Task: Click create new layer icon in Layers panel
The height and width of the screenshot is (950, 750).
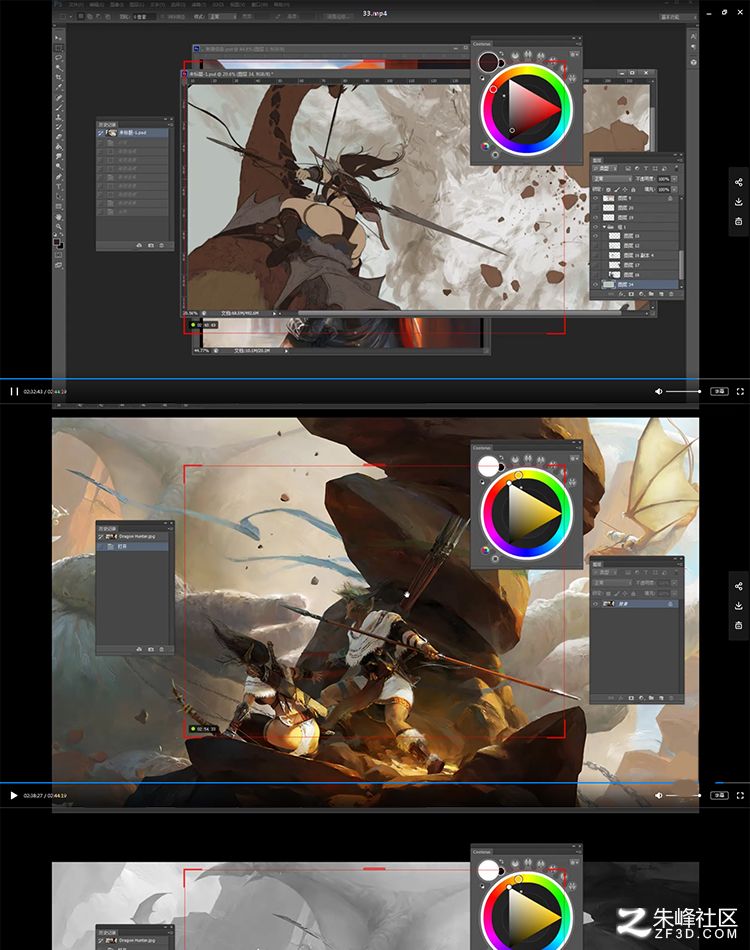Action: [661, 294]
